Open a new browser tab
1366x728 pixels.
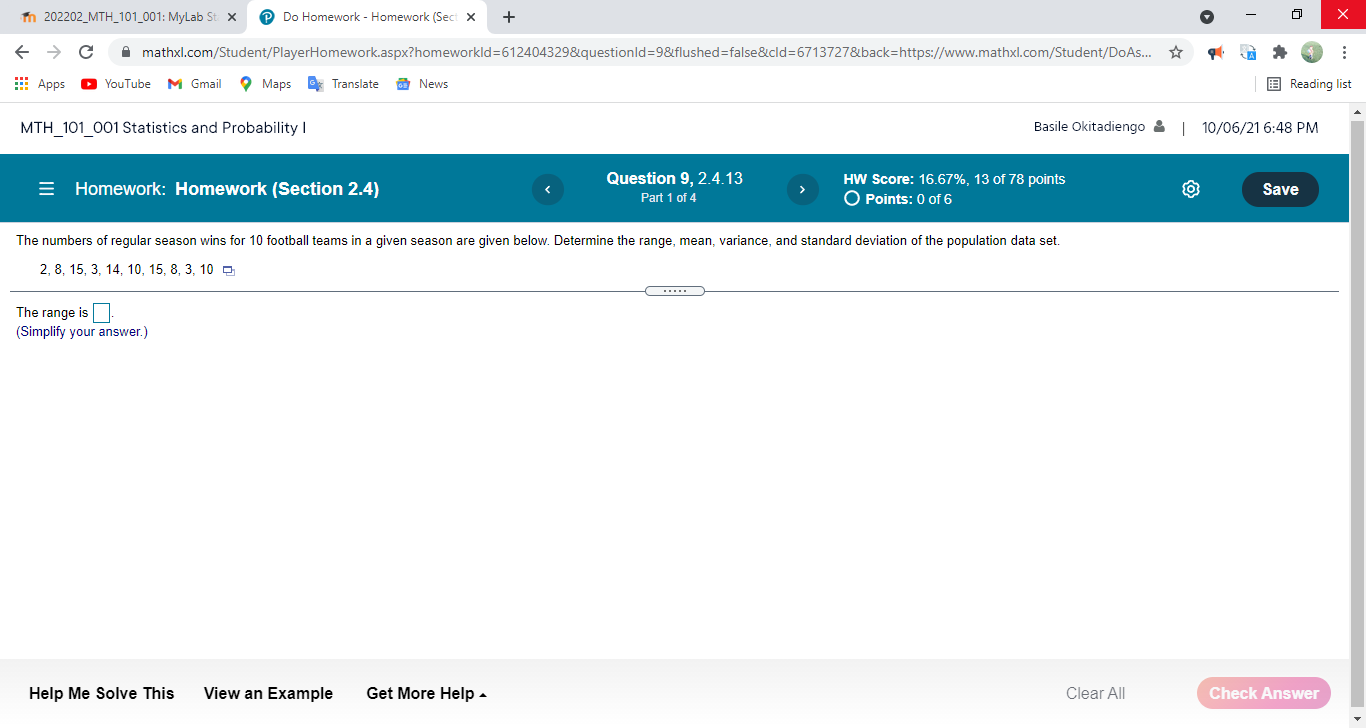click(509, 17)
